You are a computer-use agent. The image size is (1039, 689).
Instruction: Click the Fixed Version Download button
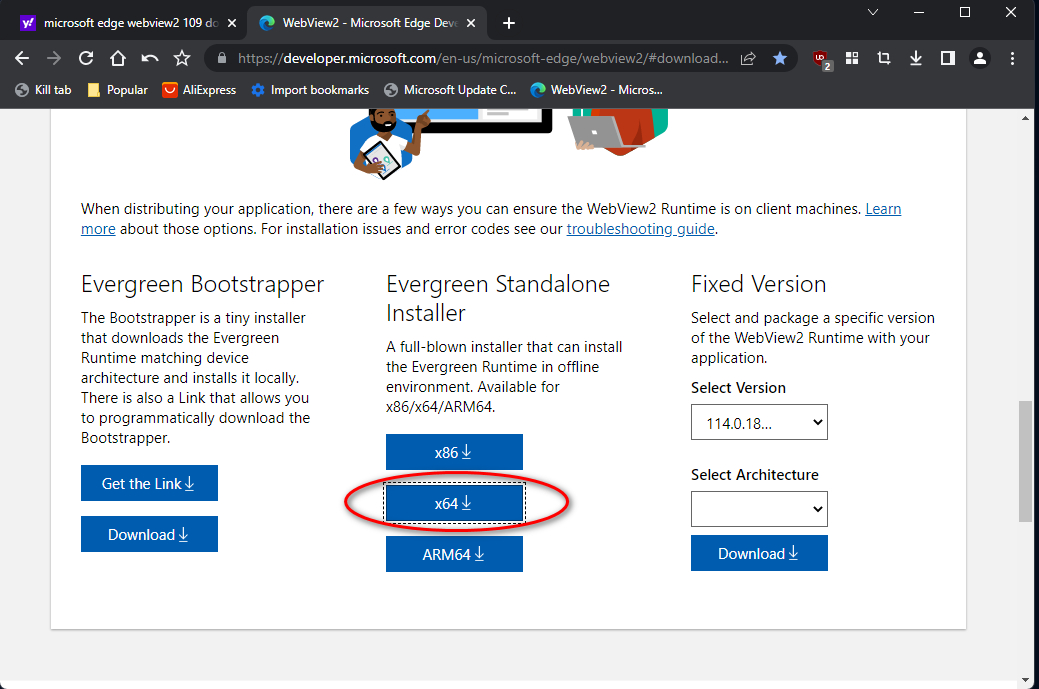759,553
